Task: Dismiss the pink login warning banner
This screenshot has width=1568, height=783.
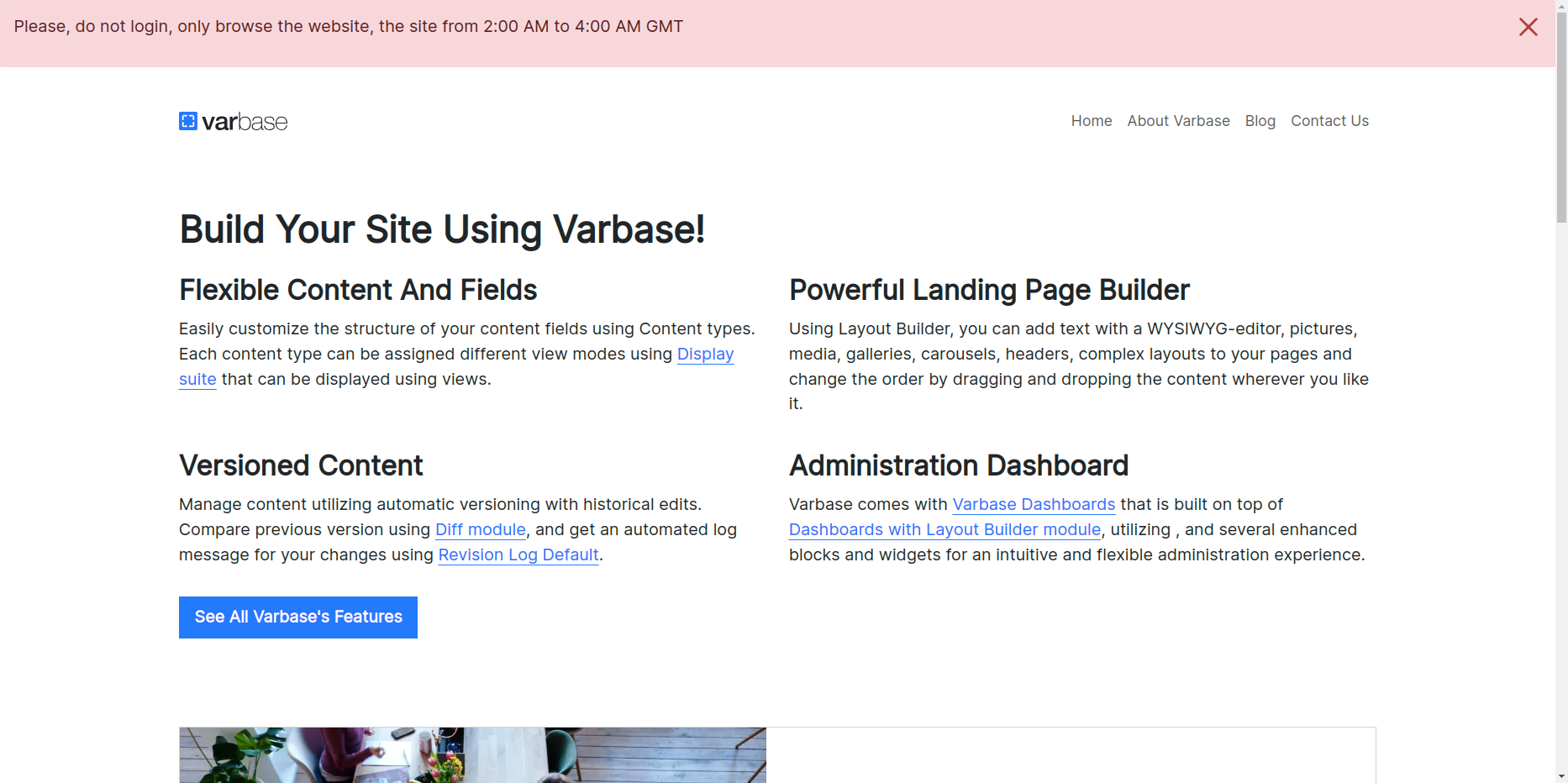Action: pyautogui.click(x=1528, y=27)
